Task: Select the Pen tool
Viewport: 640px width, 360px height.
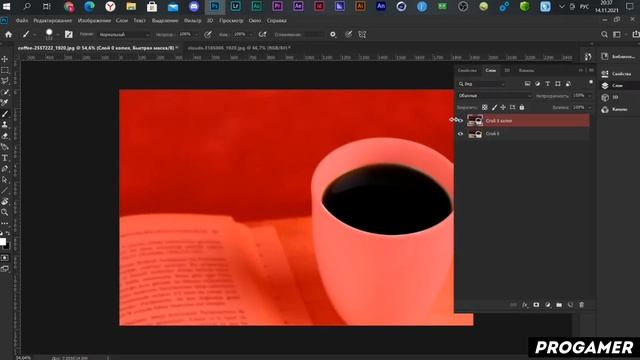Action: click(x=5, y=169)
